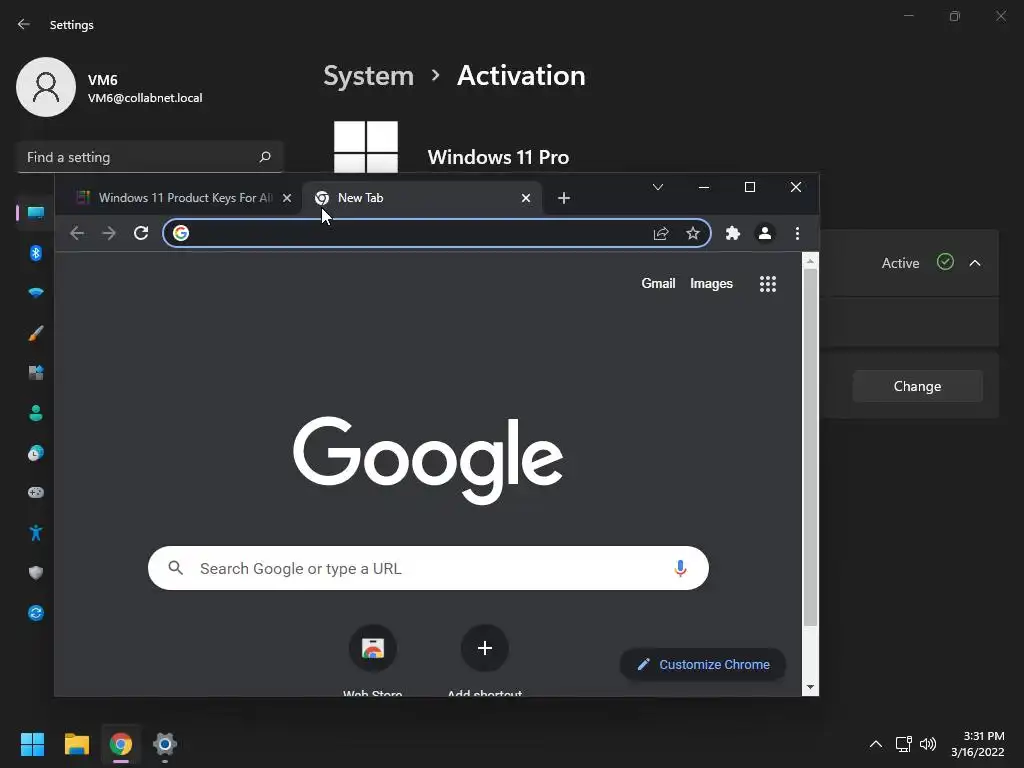Bookmark this tab with the star icon

pyautogui.click(x=693, y=233)
